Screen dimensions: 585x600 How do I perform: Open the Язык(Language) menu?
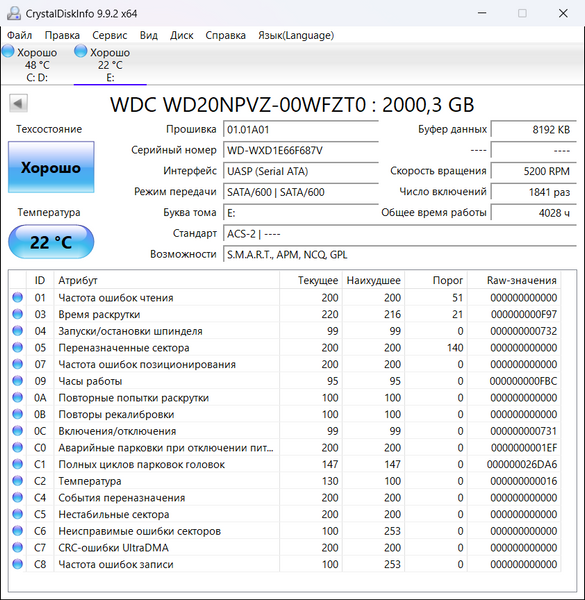[x=296, y=35]
